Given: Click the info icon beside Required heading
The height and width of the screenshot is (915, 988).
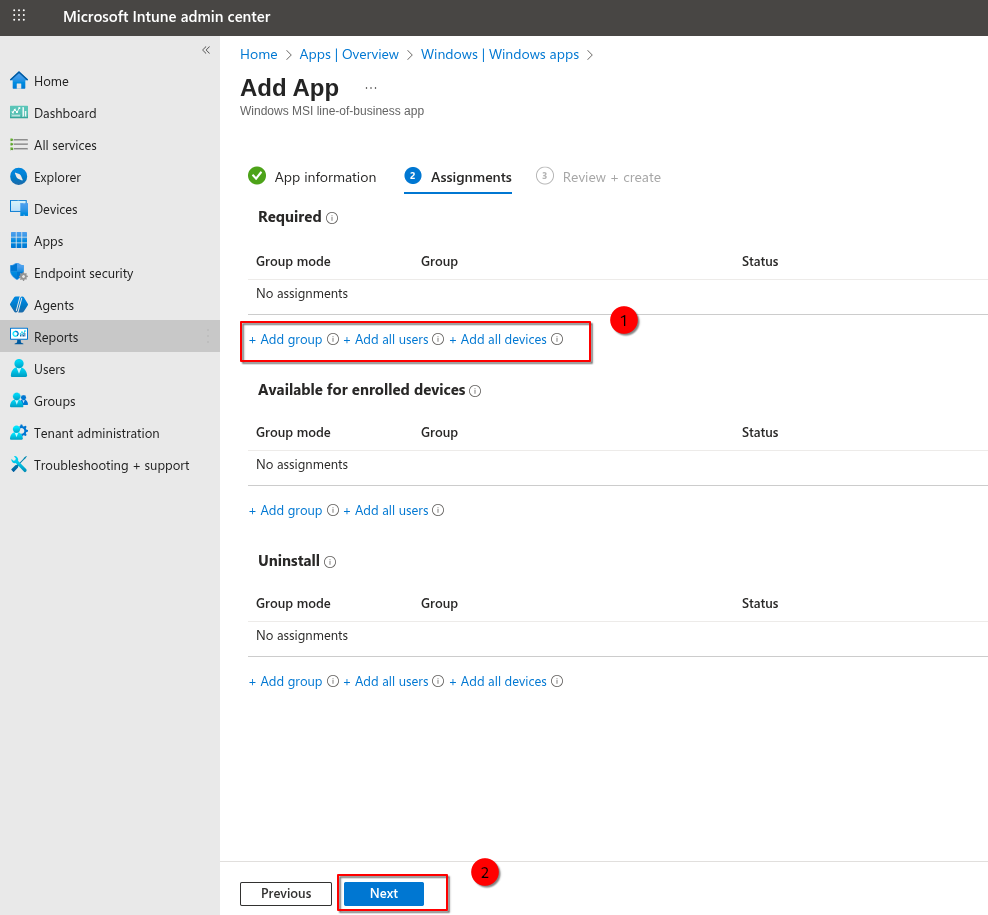Looking at the screenshot, I should point(332,218).
